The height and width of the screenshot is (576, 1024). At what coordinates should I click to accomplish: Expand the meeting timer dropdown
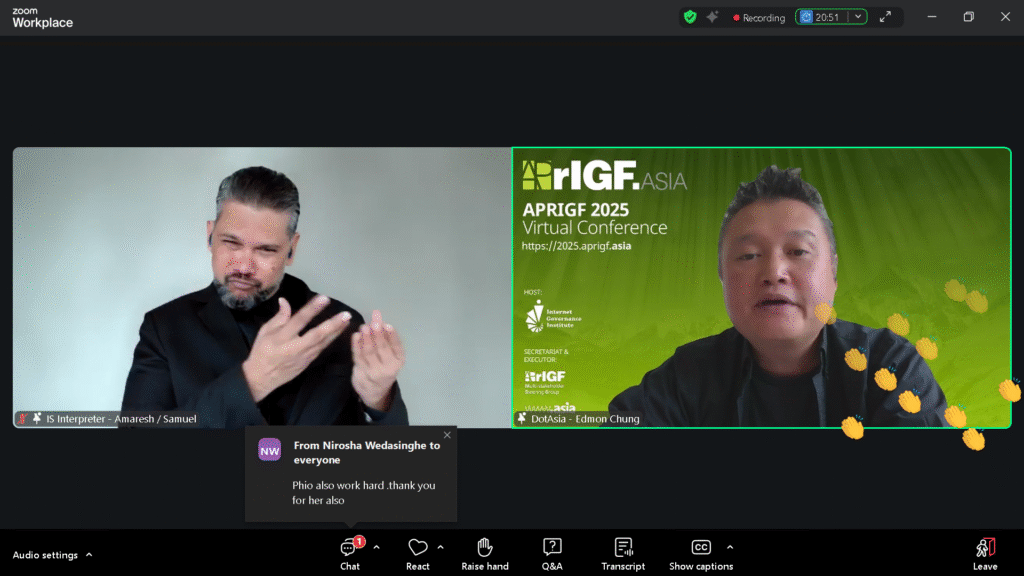(x=857, y=17)
